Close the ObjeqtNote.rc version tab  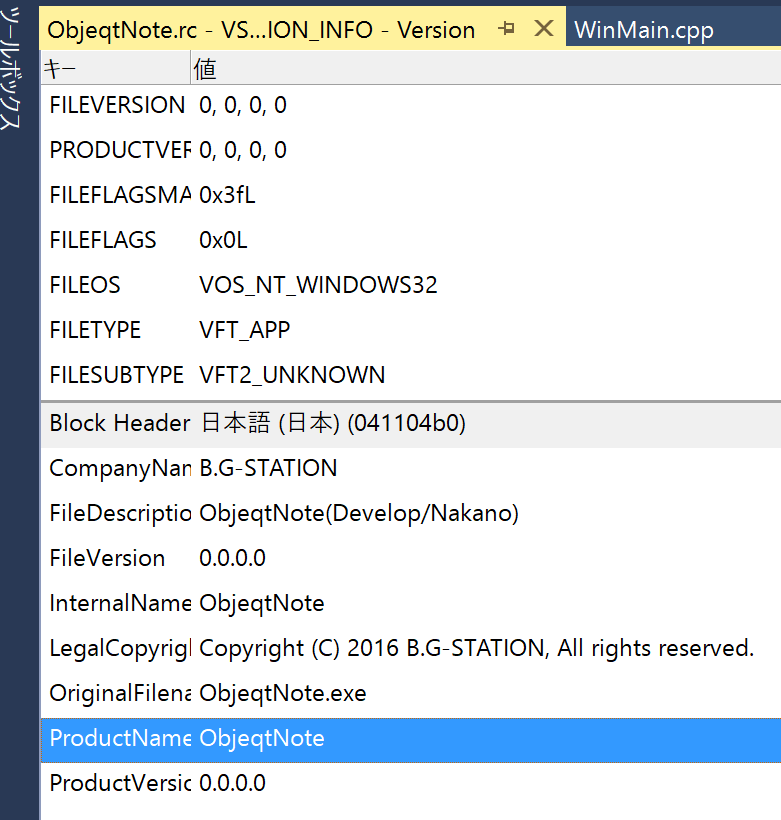544,28
